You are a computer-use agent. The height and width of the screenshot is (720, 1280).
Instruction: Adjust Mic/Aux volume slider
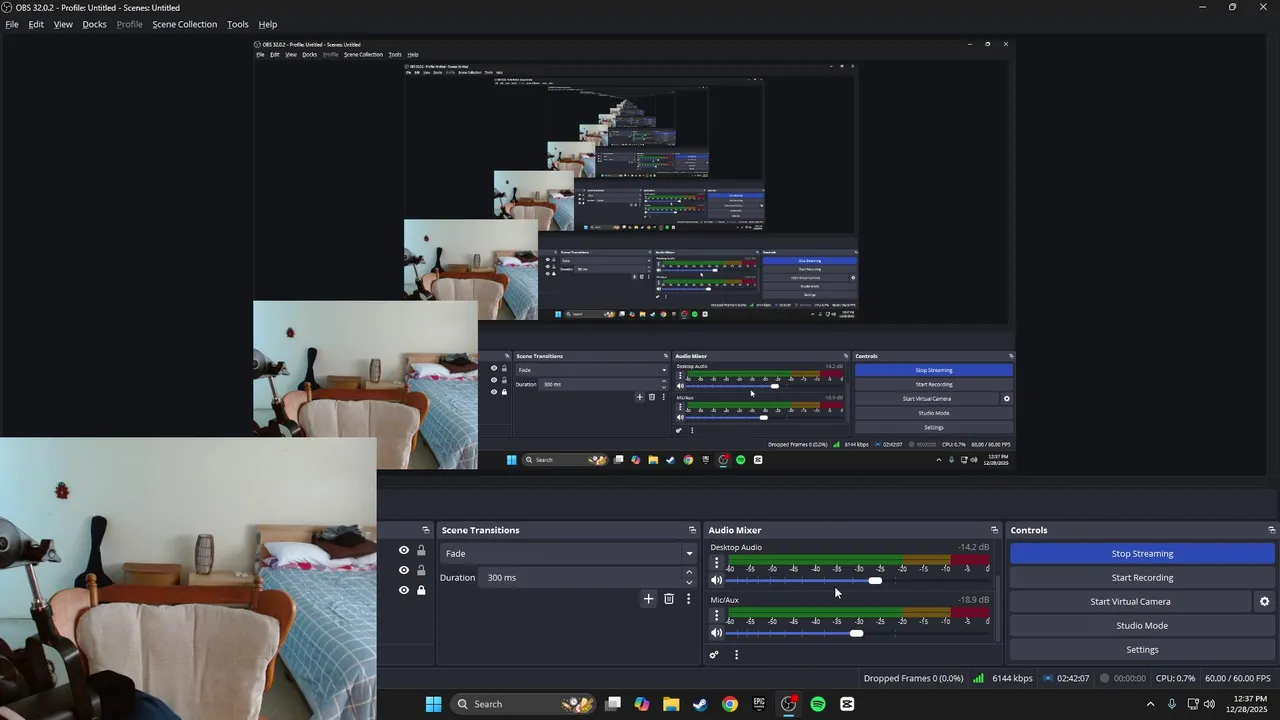(858, 633)
